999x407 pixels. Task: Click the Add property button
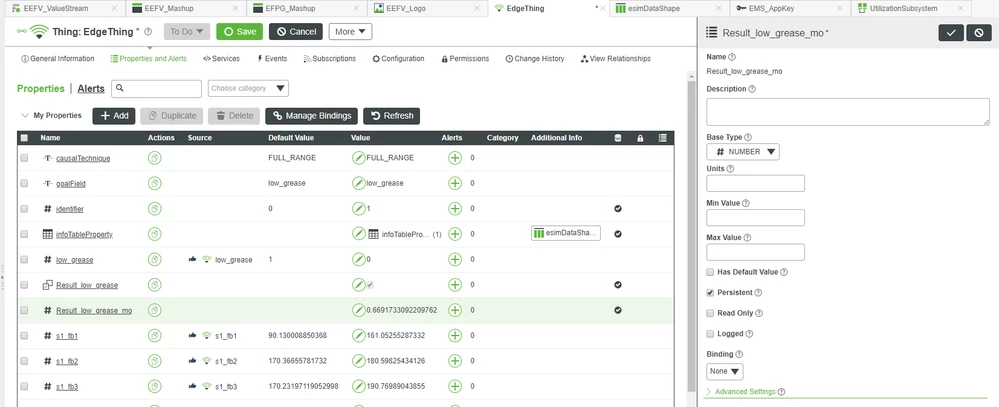click(113, 116)
